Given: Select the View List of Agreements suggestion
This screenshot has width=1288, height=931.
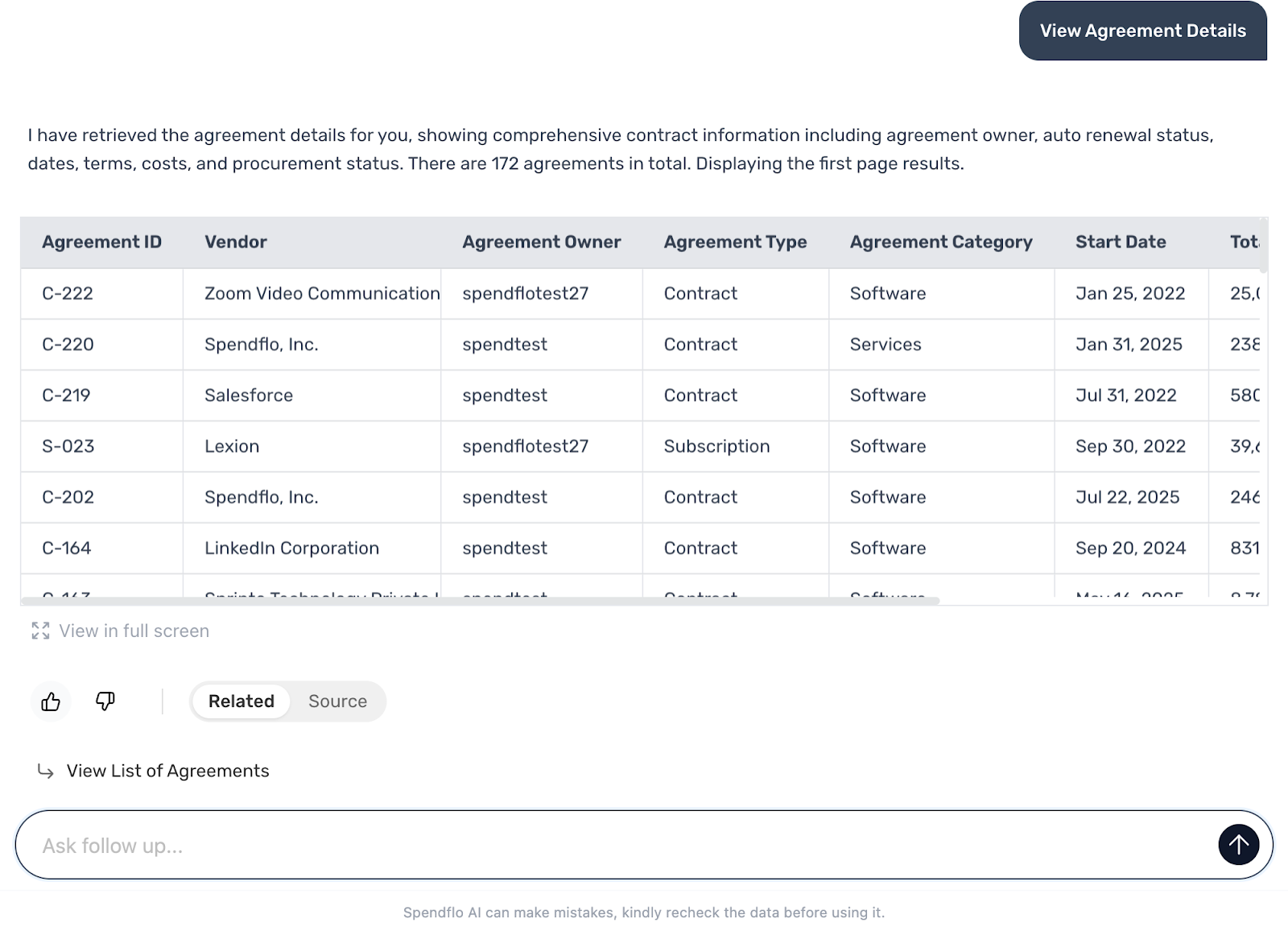Looking at the screenshot, I should point(168,771).
